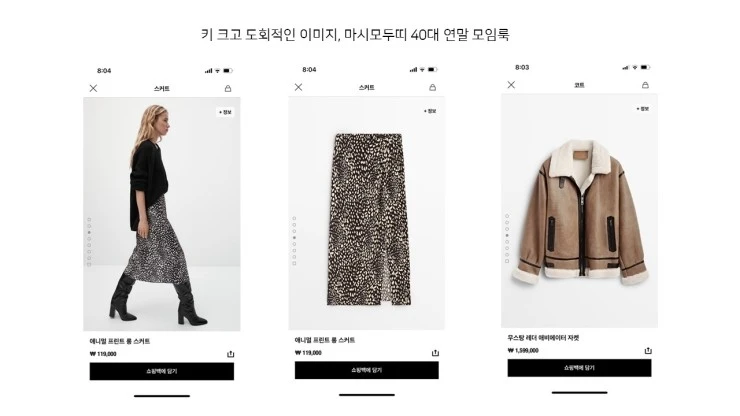Close the walking model skirt product page

93,88
